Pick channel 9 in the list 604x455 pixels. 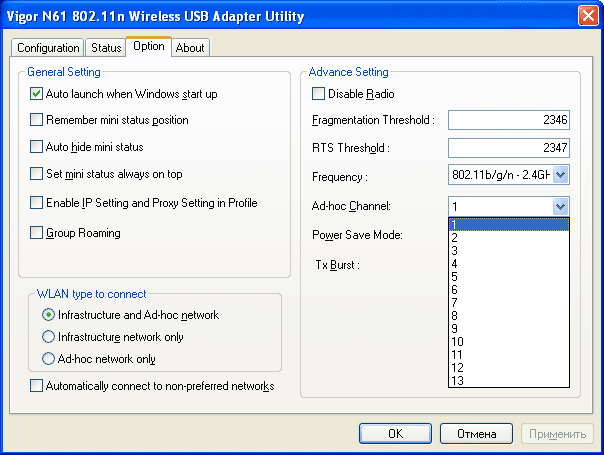click(509, 329)
